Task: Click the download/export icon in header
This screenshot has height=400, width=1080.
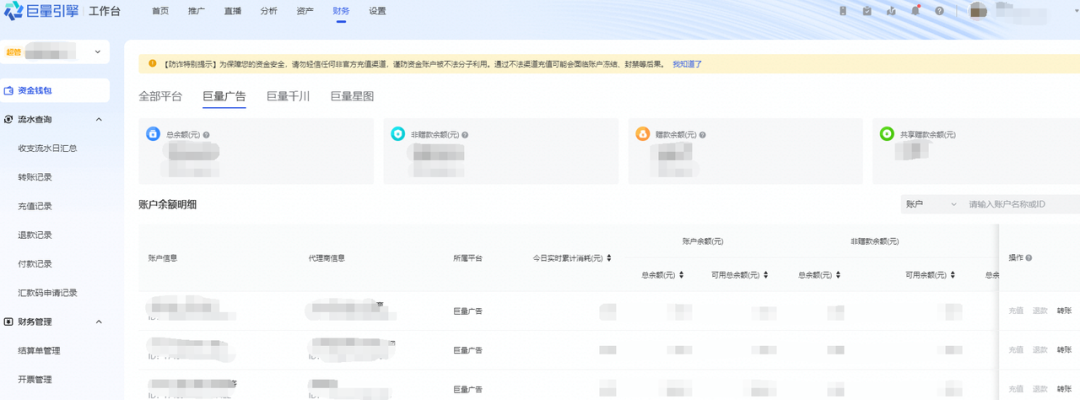Action: point(891,11)
